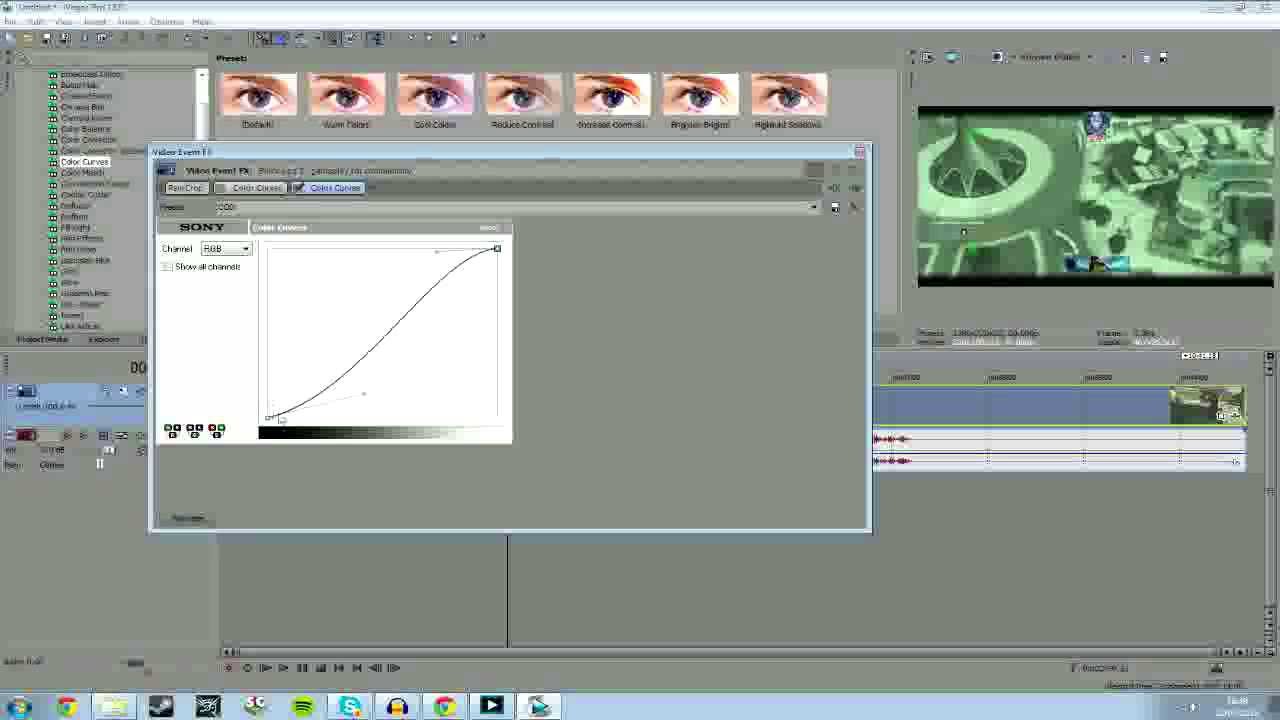The image size is (1280, 720).
Task: Pause timeline playback
Action: click(x=302, y=668)
